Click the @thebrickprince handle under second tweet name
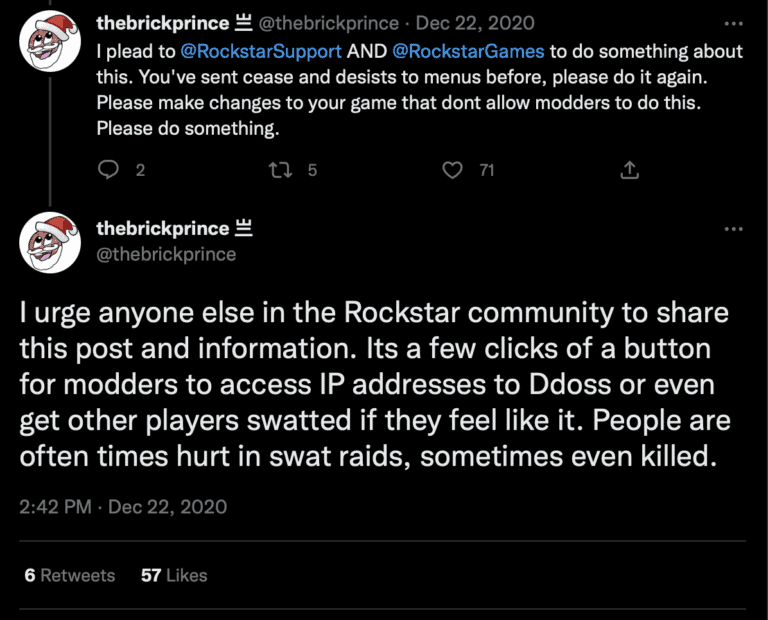Screen dimensions: 768x620 (166, 254)
